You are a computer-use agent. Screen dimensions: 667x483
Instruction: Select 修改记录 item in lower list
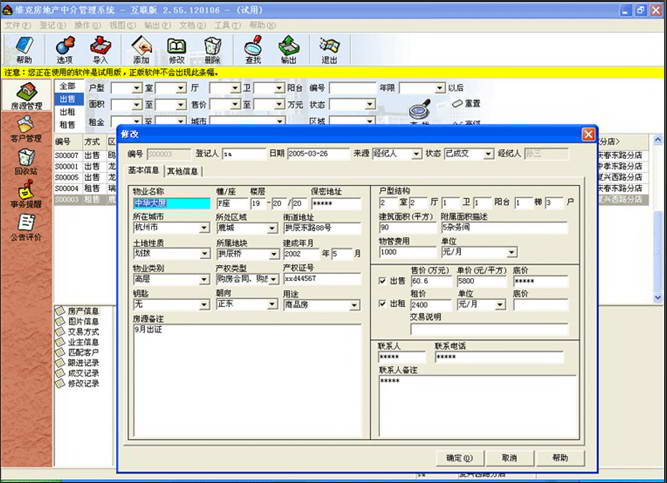pyautogui.click(x=77, y=383)
